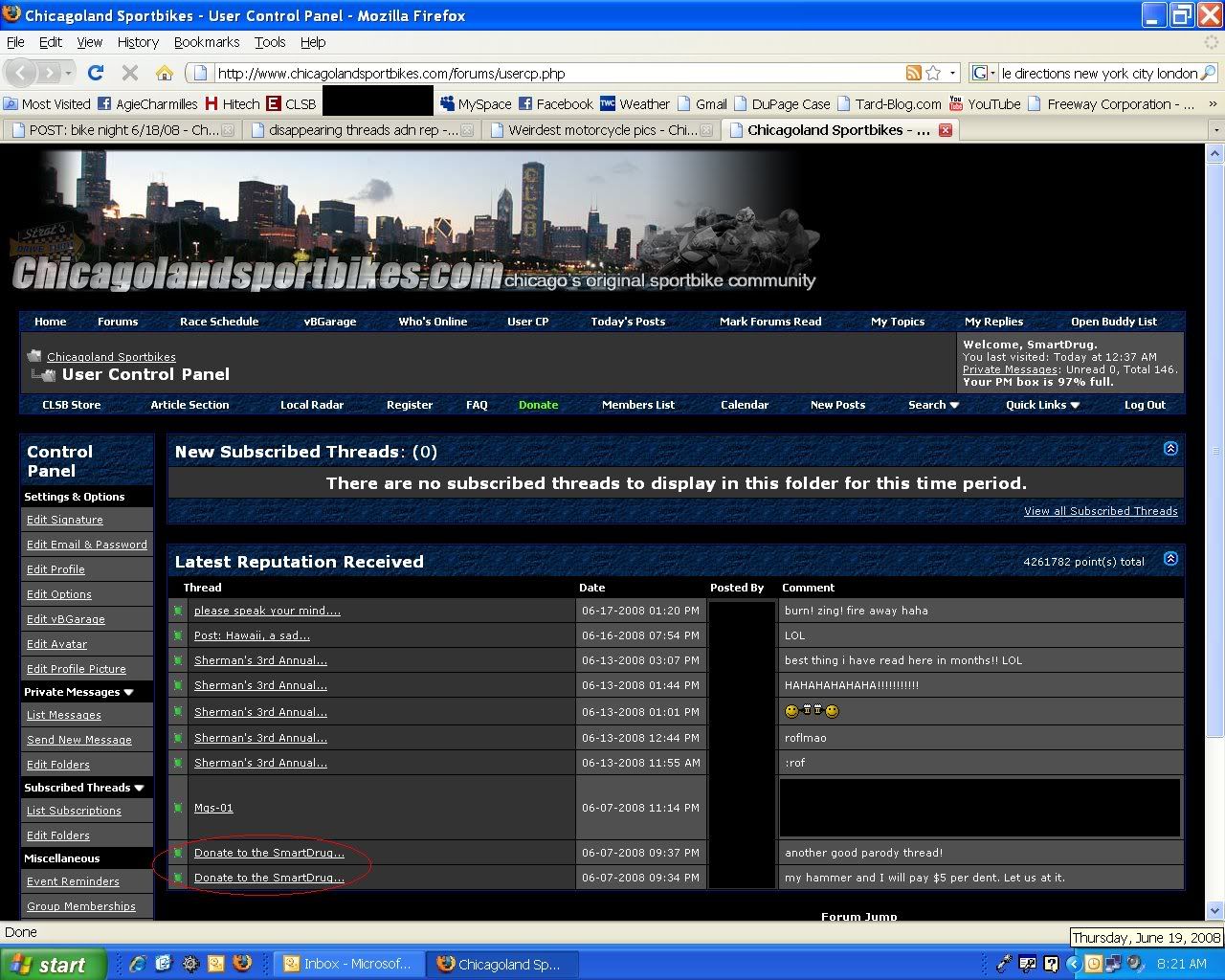The width and height of the screenshot is (1225, 980).
Task: Click the Home navbar link
Action: [x=51, y=322]
